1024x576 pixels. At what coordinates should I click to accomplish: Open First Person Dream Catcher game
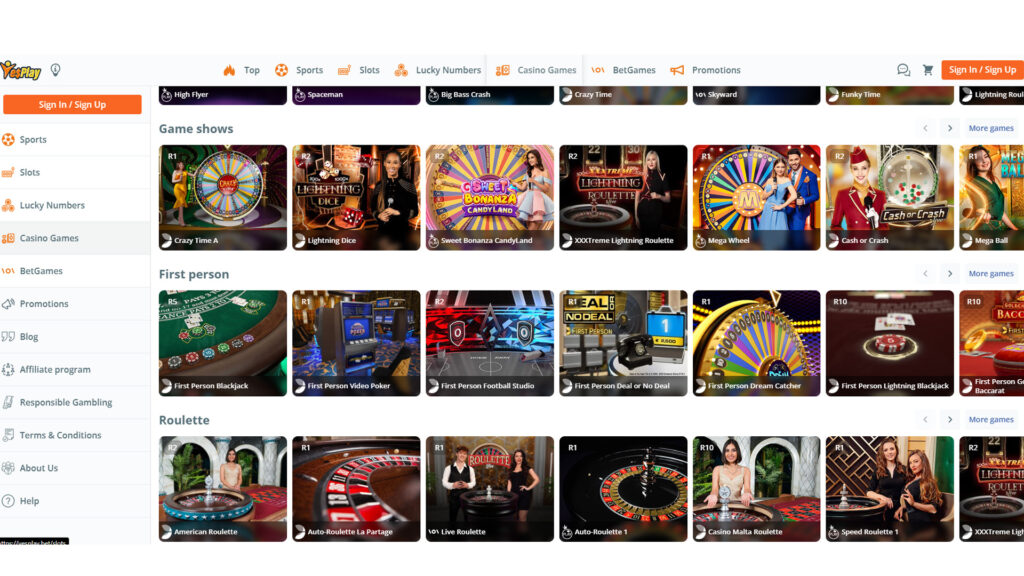[x=756, y=343]
